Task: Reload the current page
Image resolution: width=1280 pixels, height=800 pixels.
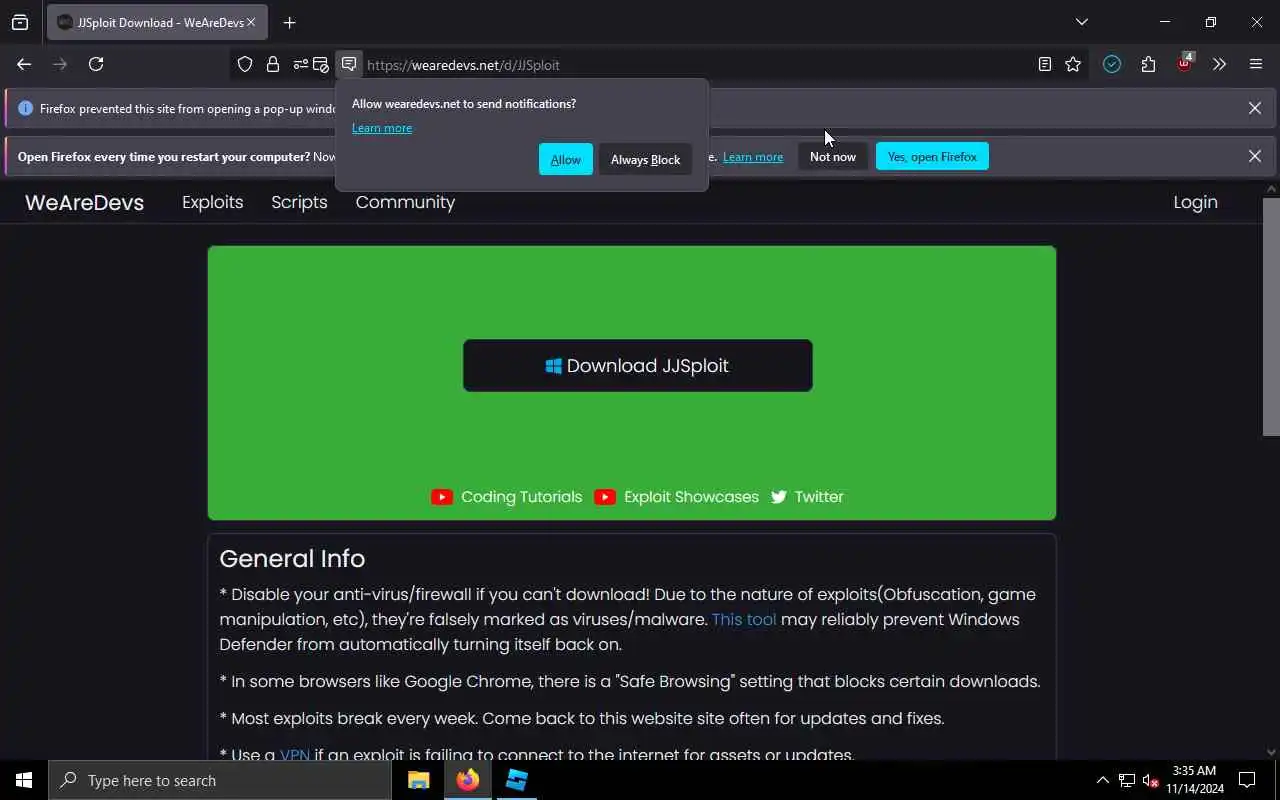Action: (96, 64)
